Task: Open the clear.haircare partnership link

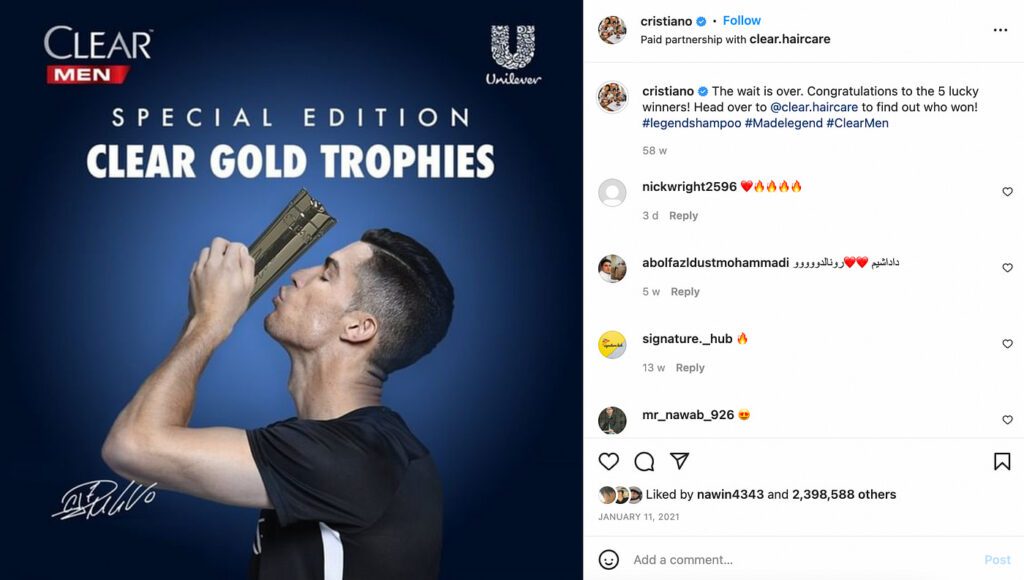Action: (x=790, y=39)
